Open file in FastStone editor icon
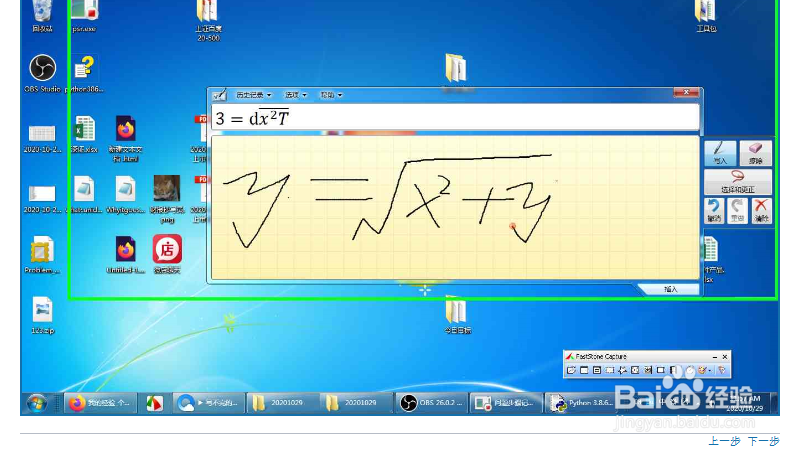 (x=571, y=370)
